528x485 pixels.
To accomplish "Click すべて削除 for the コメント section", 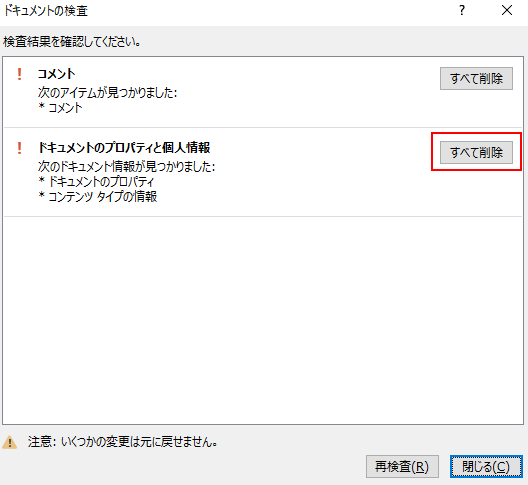I will coord(476,78).
